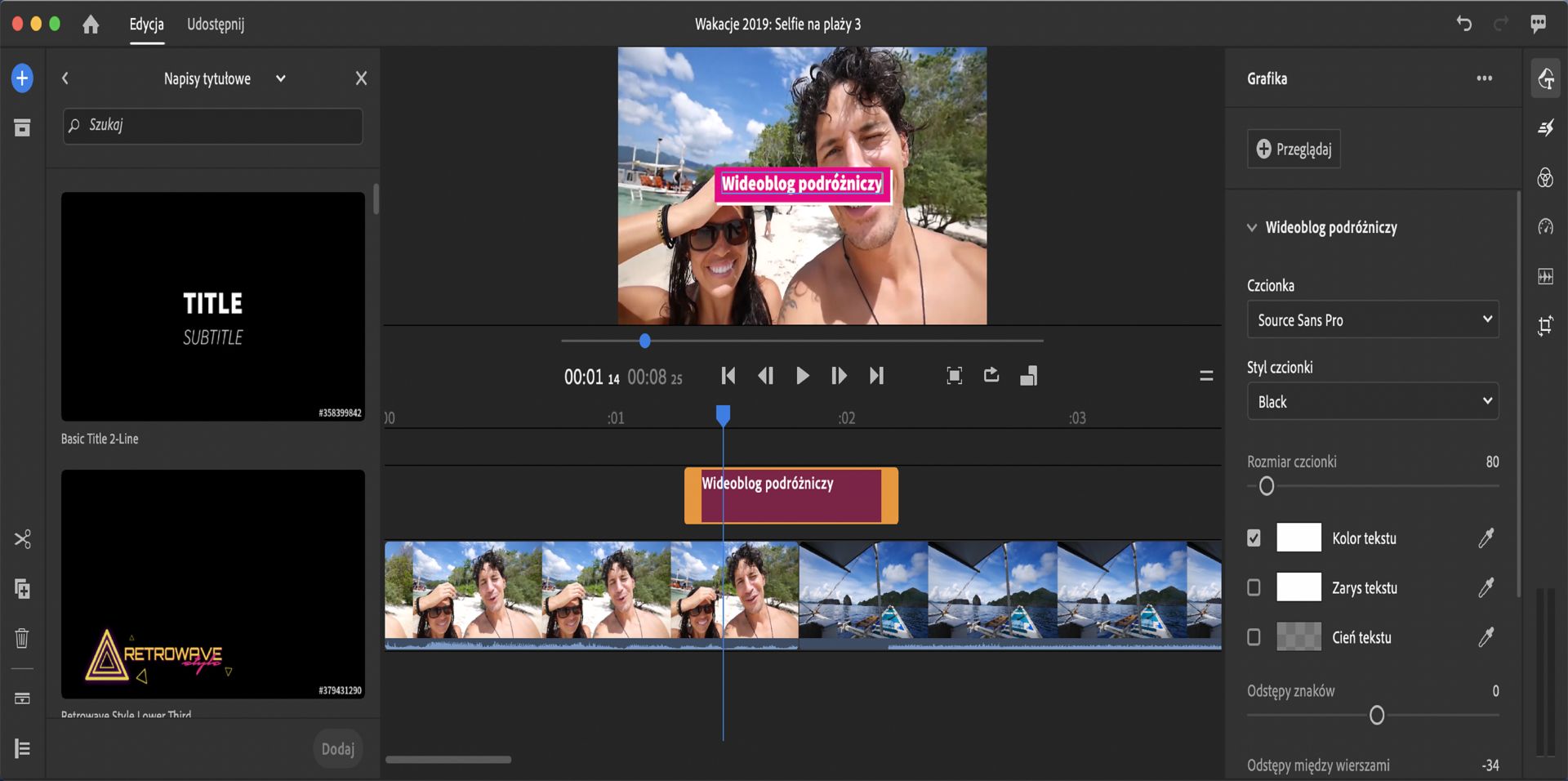Click the Dodaj button
1568x781 pixels.
337,749
